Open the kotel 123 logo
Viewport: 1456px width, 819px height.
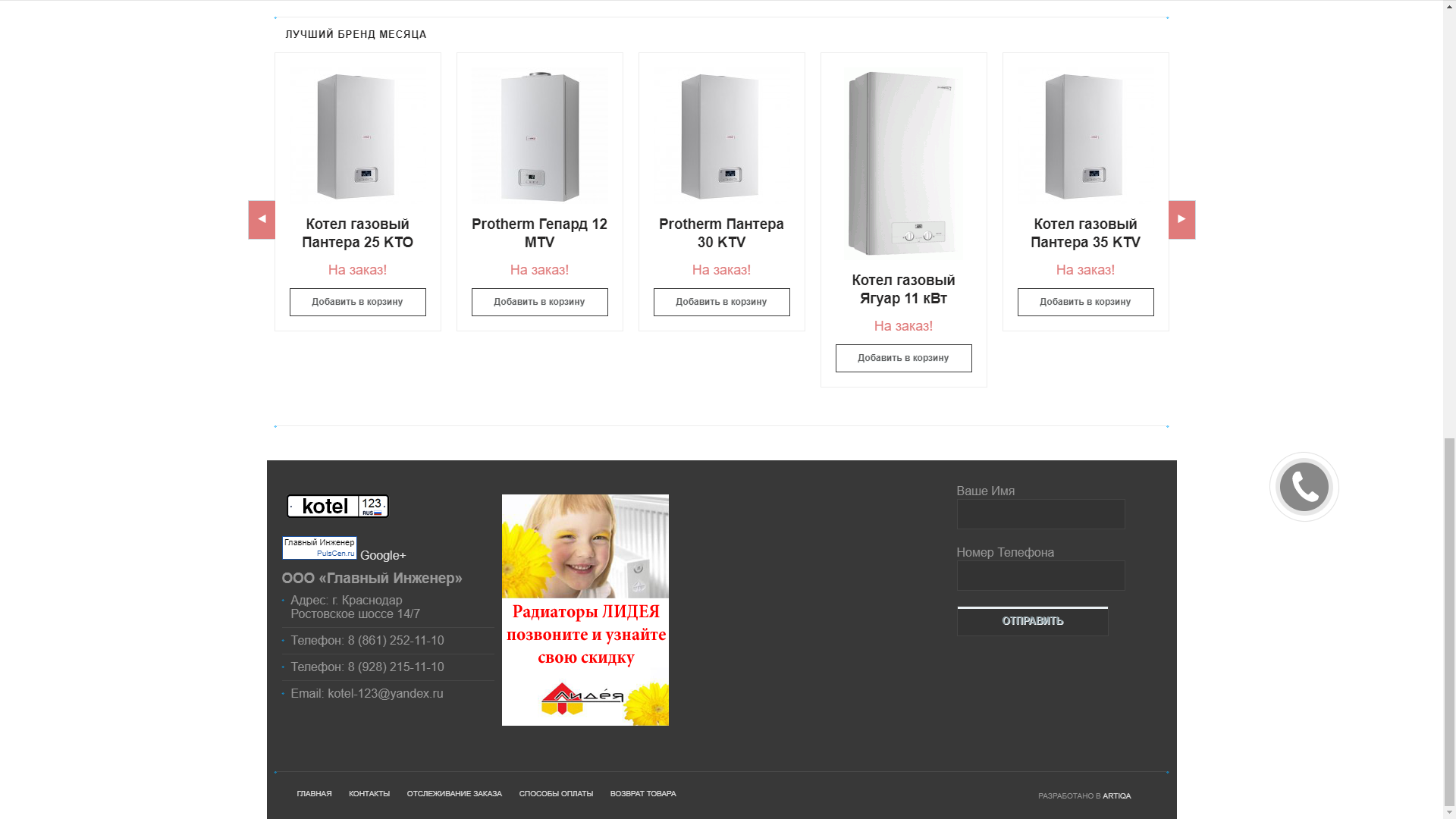click(x=337, y=506)
